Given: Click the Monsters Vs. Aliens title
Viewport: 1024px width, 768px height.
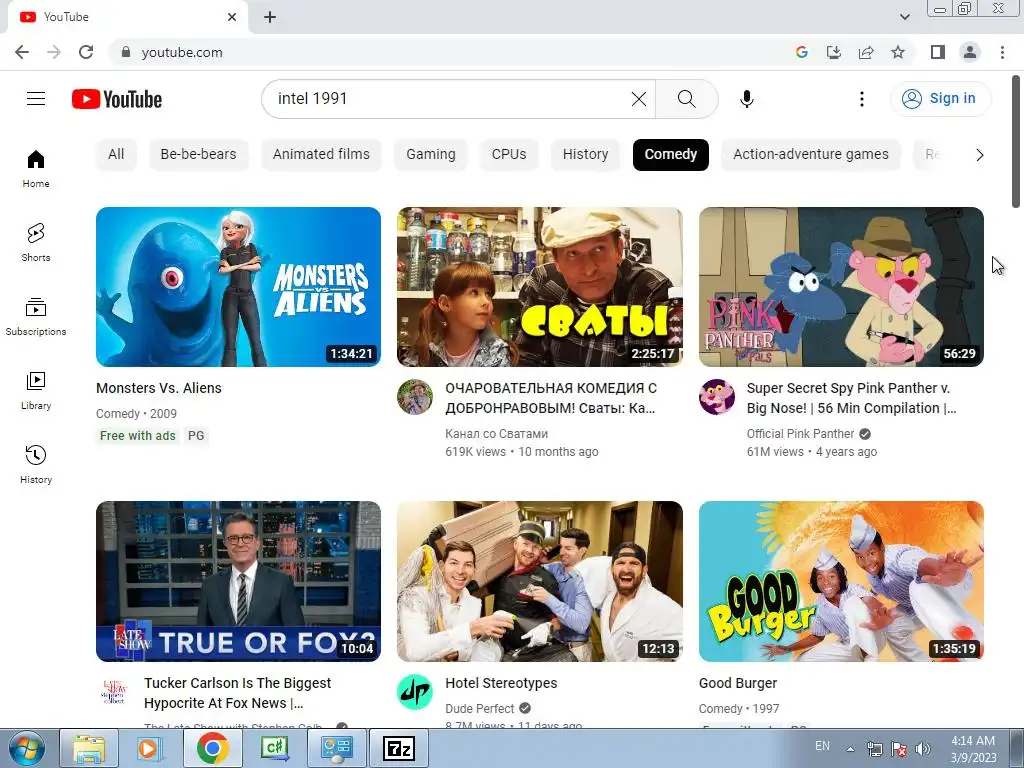Looking at the screenshot, I should pos(159,388).
